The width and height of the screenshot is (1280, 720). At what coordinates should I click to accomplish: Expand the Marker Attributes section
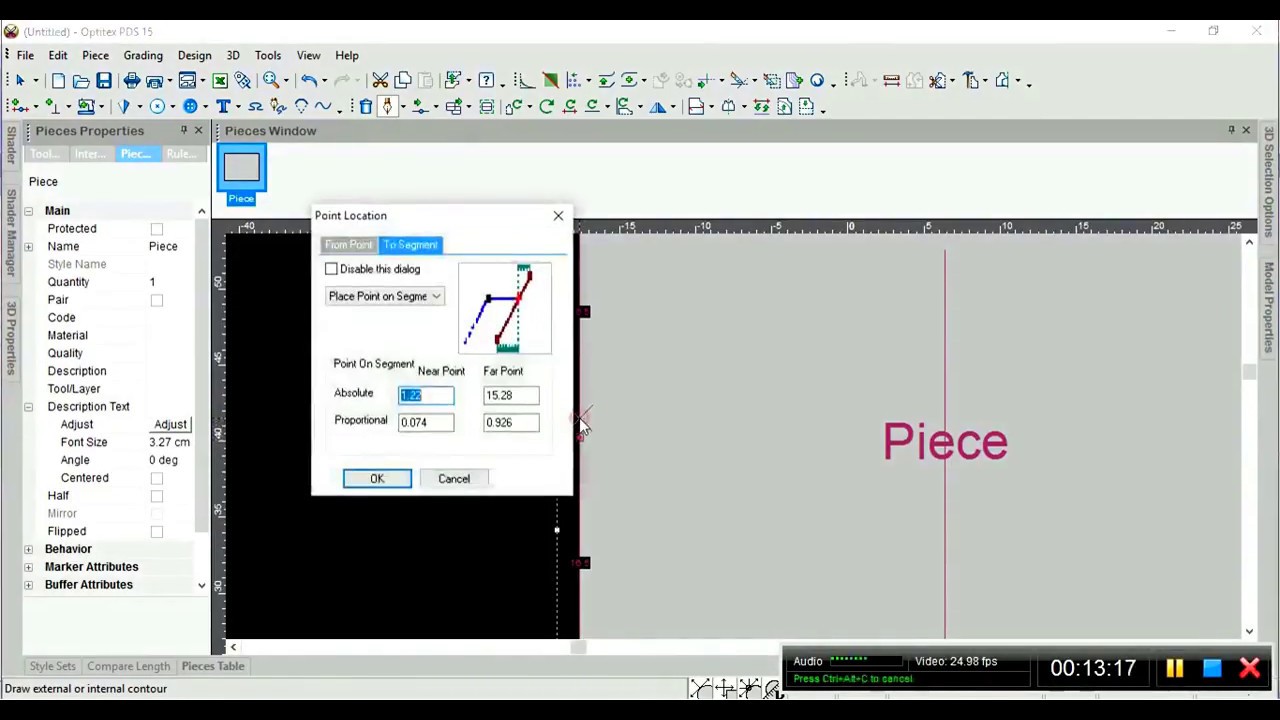point(28,567)
